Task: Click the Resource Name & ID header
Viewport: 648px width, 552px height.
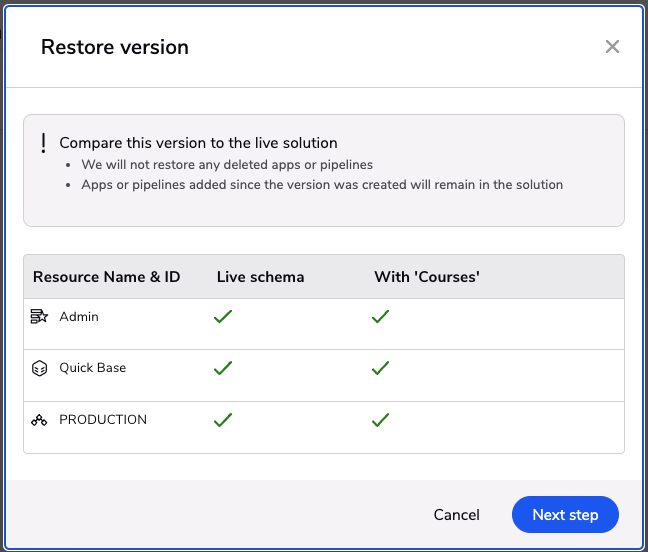Action: tap(107, 276)
